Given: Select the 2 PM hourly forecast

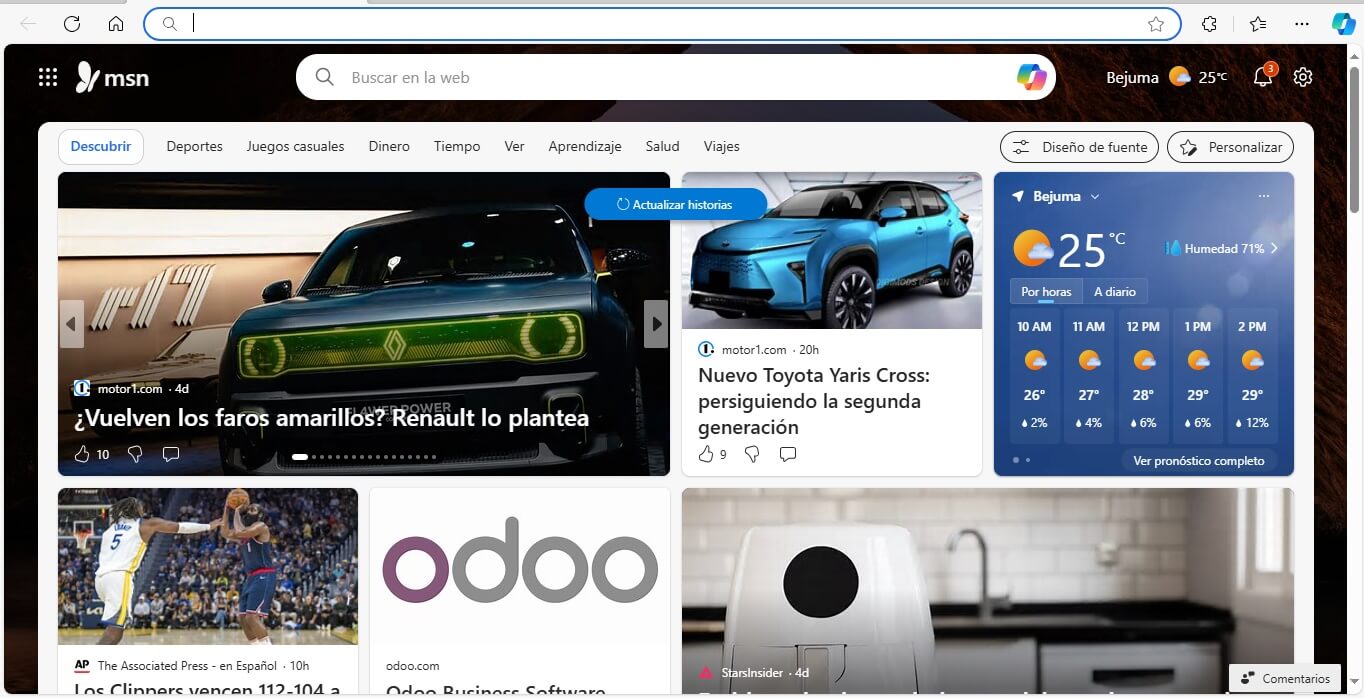Looking at the screenshot, I should tap(1252, 376).
